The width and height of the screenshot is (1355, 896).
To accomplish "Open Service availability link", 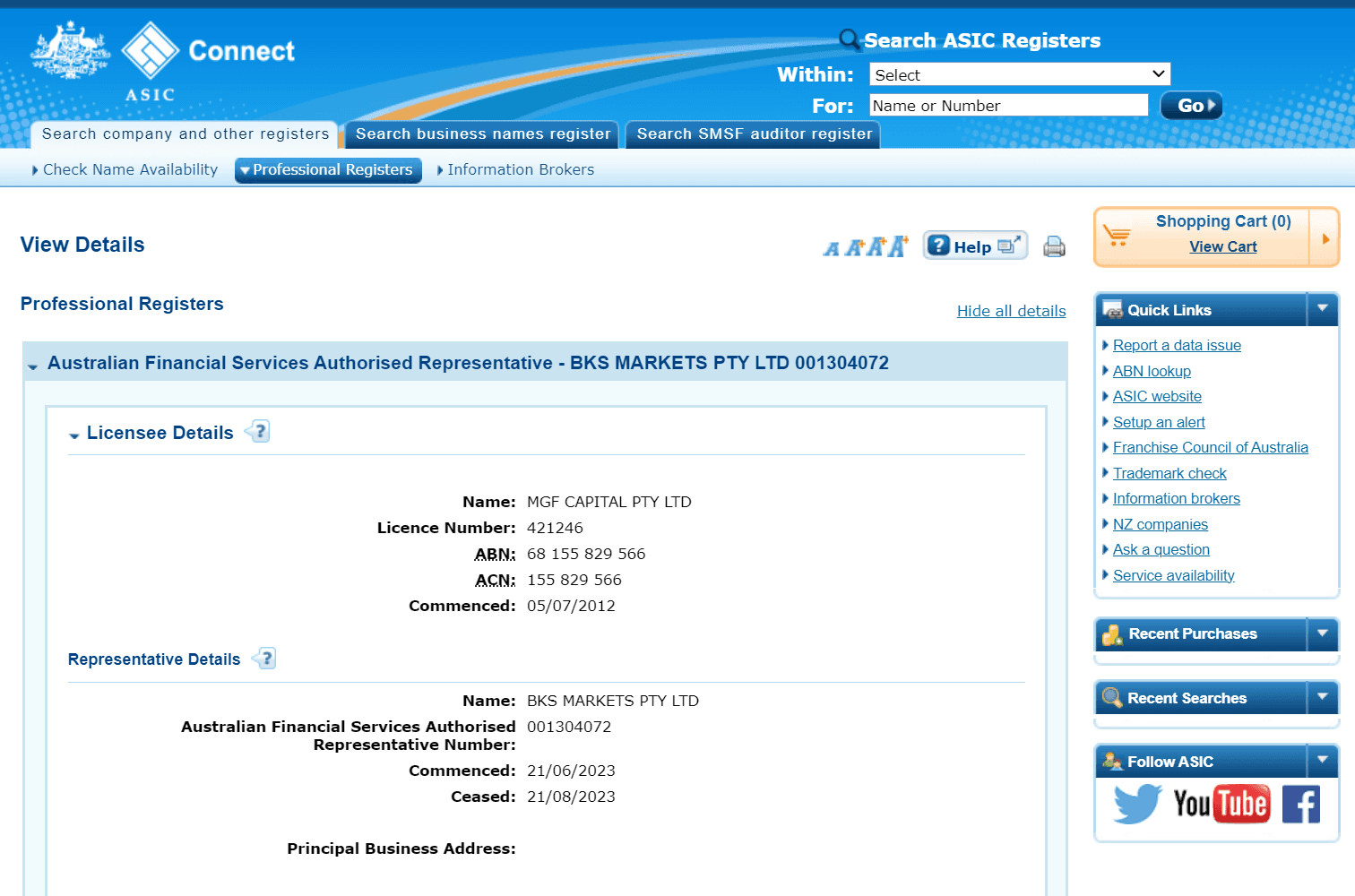I will coord(1174,575).
